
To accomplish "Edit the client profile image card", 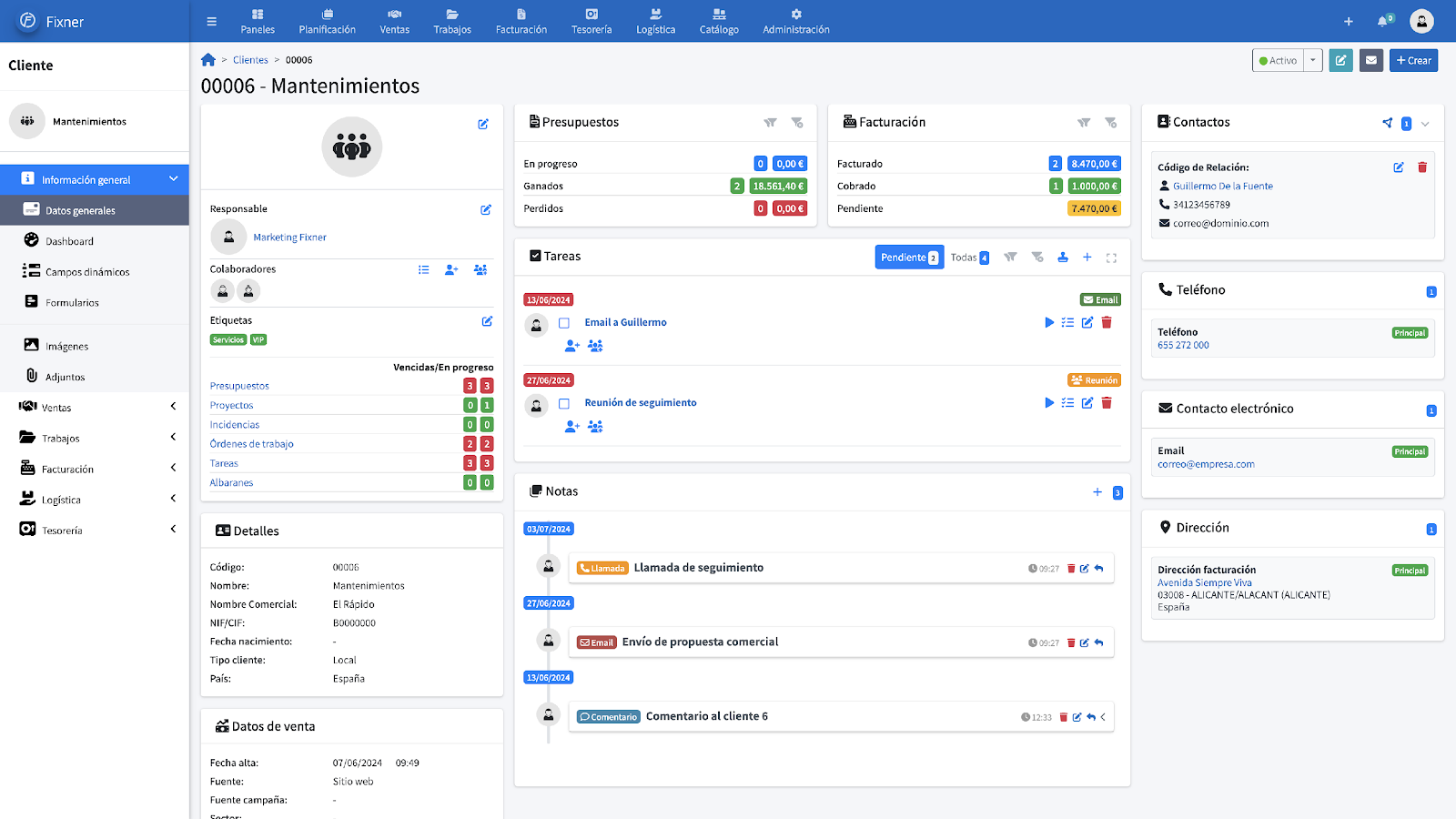I will 483,125.
